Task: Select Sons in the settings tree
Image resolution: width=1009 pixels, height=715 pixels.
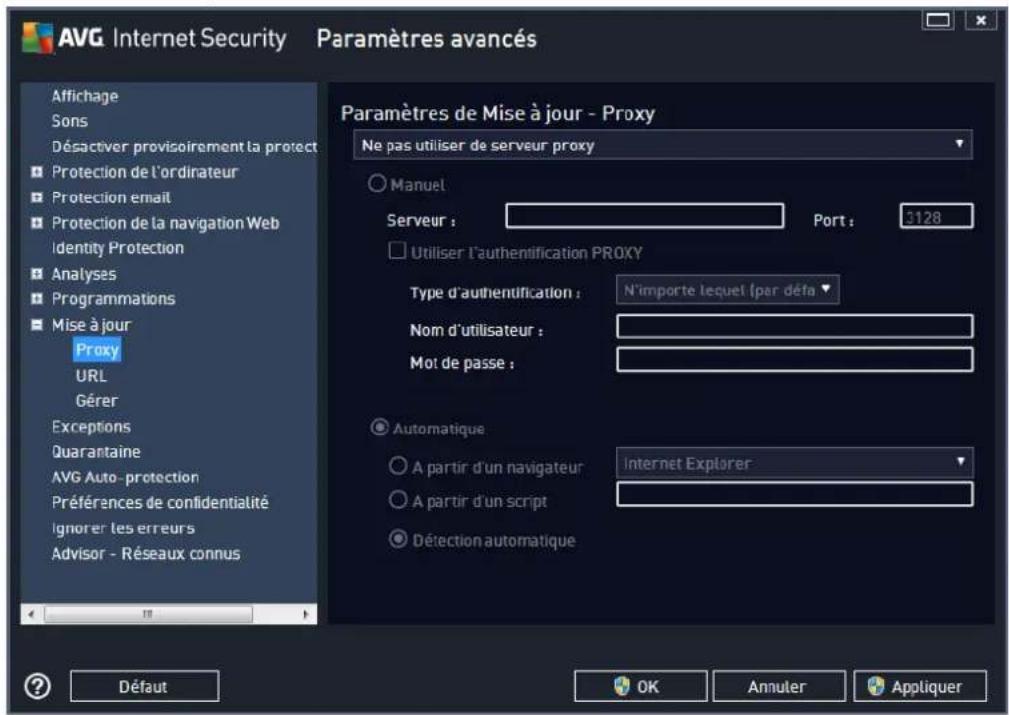Action: click(x=69, y=121)
